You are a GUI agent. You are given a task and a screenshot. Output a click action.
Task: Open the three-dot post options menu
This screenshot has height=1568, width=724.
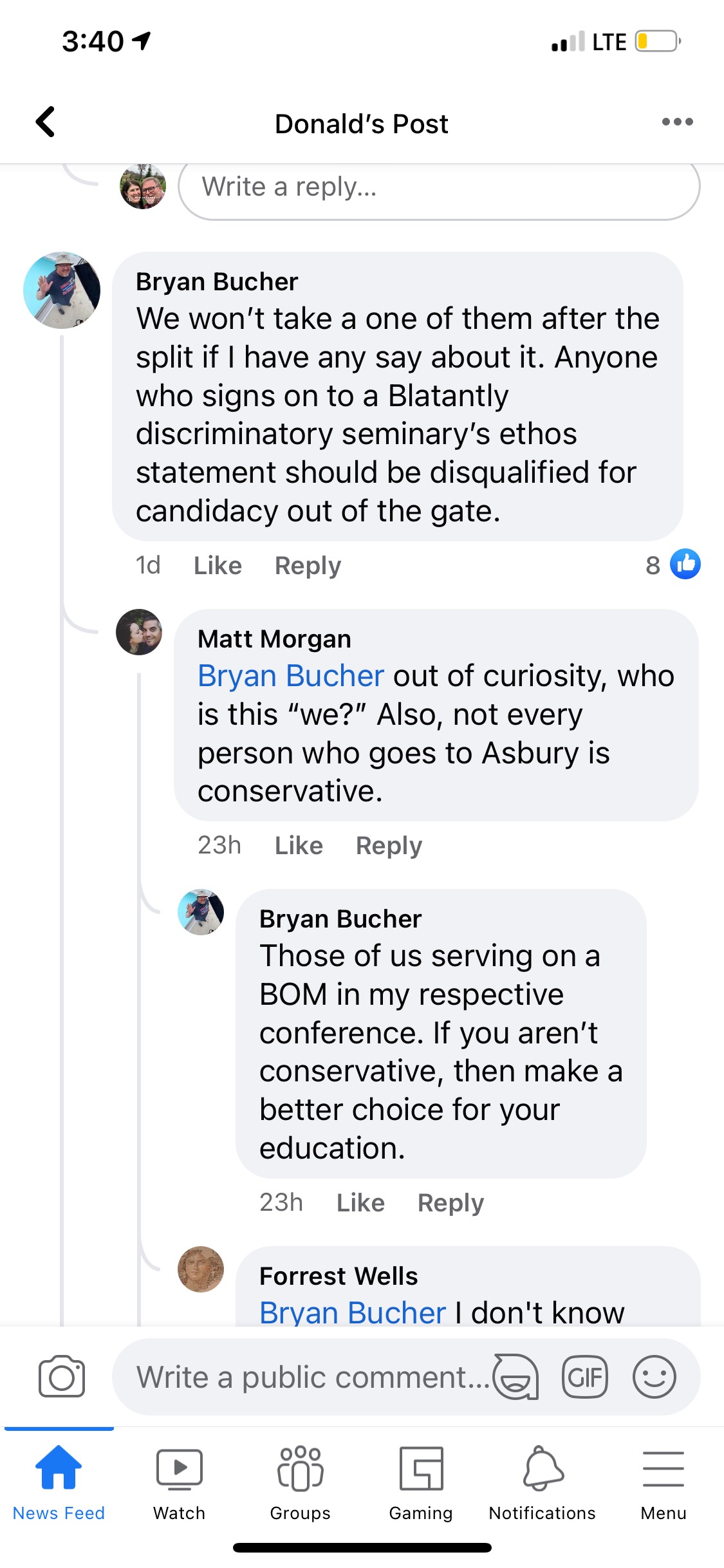pos(677,122)
